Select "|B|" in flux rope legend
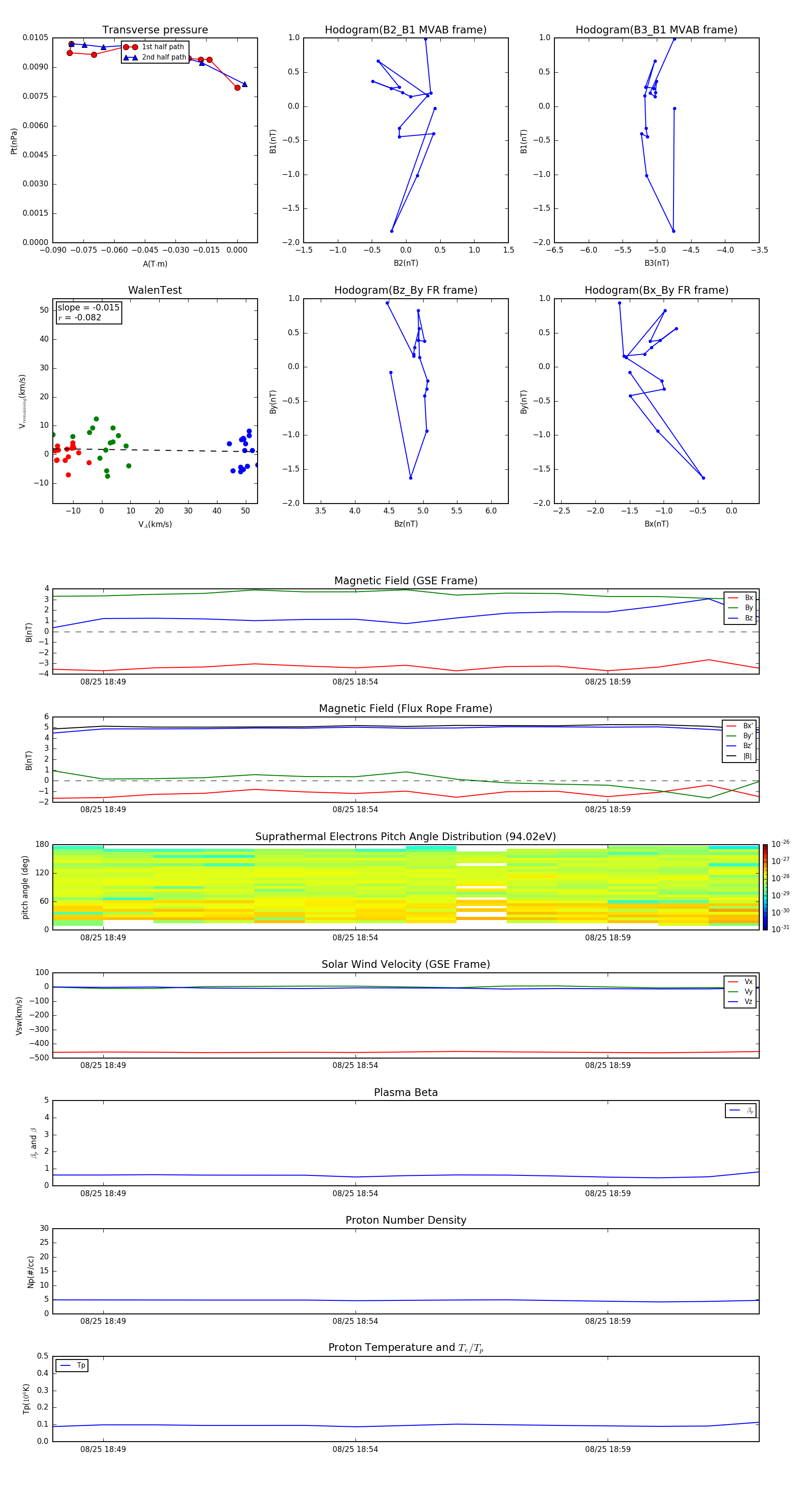 740,756
